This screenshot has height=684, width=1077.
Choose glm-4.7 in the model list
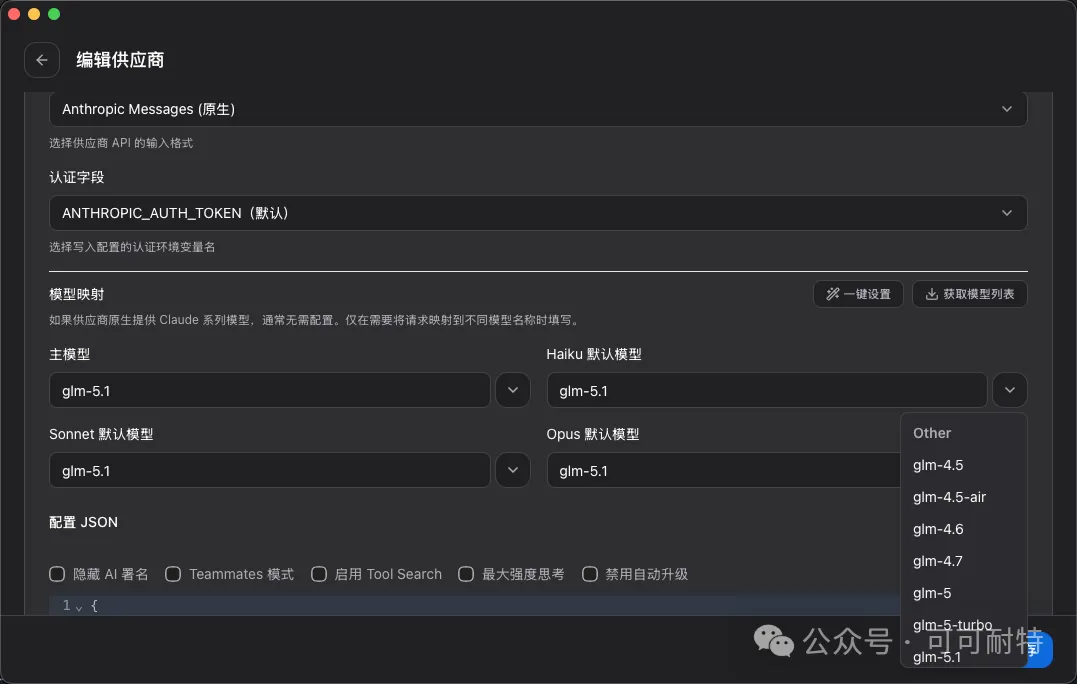click(x=963, y=561)
